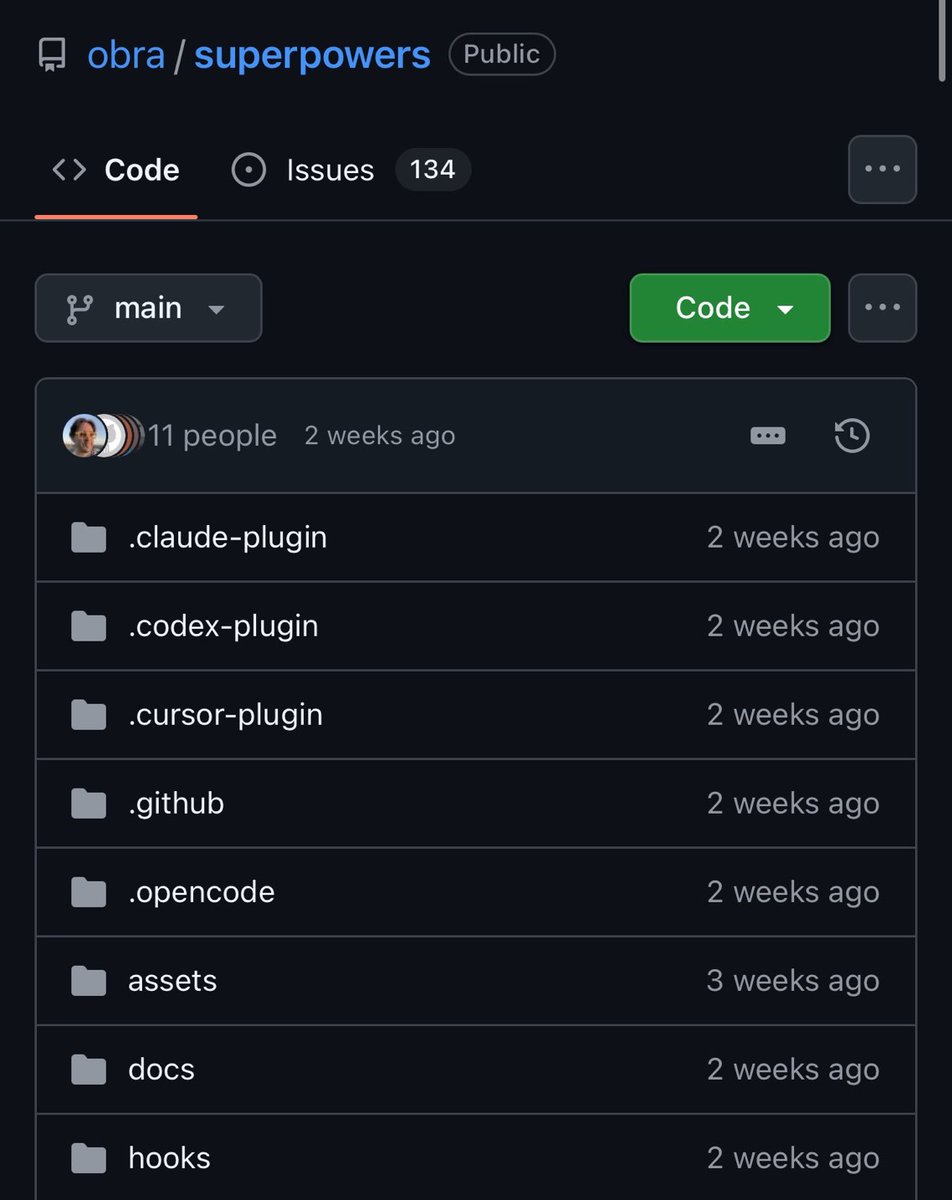Open the .codex-plugin folder
This screenshot has height=1200, width=952.
223,626
